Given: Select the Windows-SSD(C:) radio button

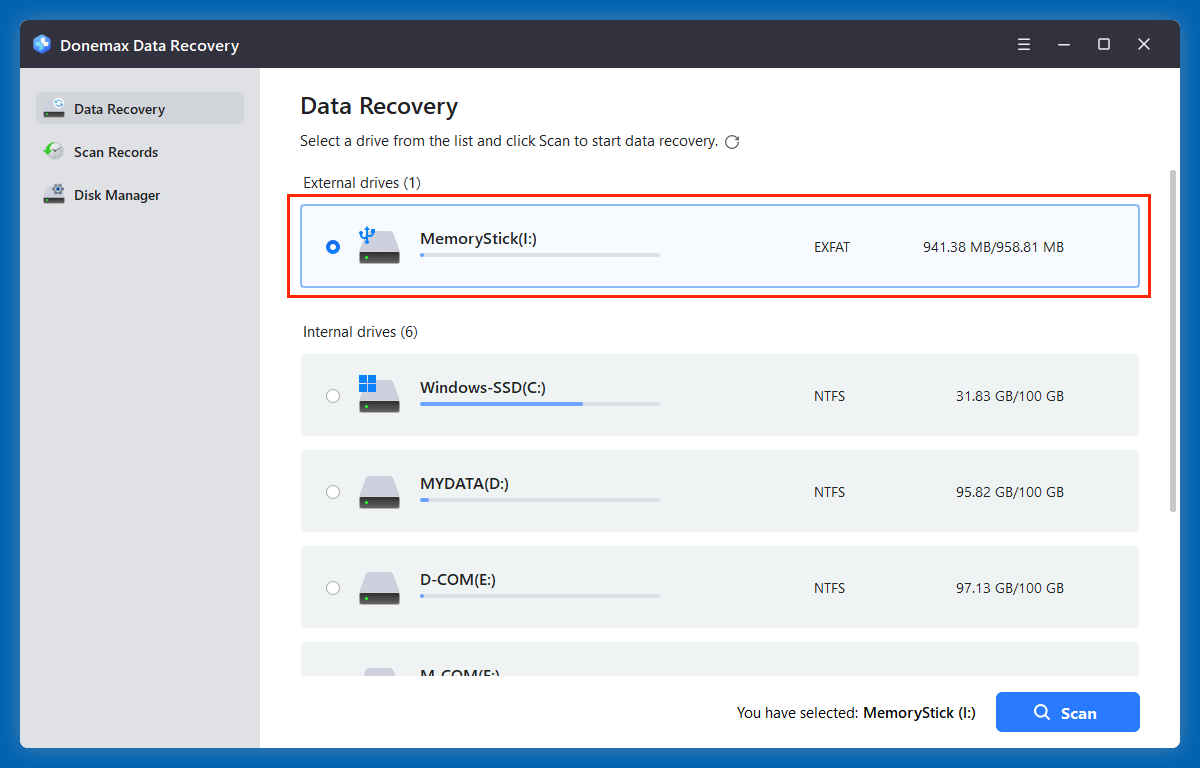Looking at the screenshot, I should 333,395.
